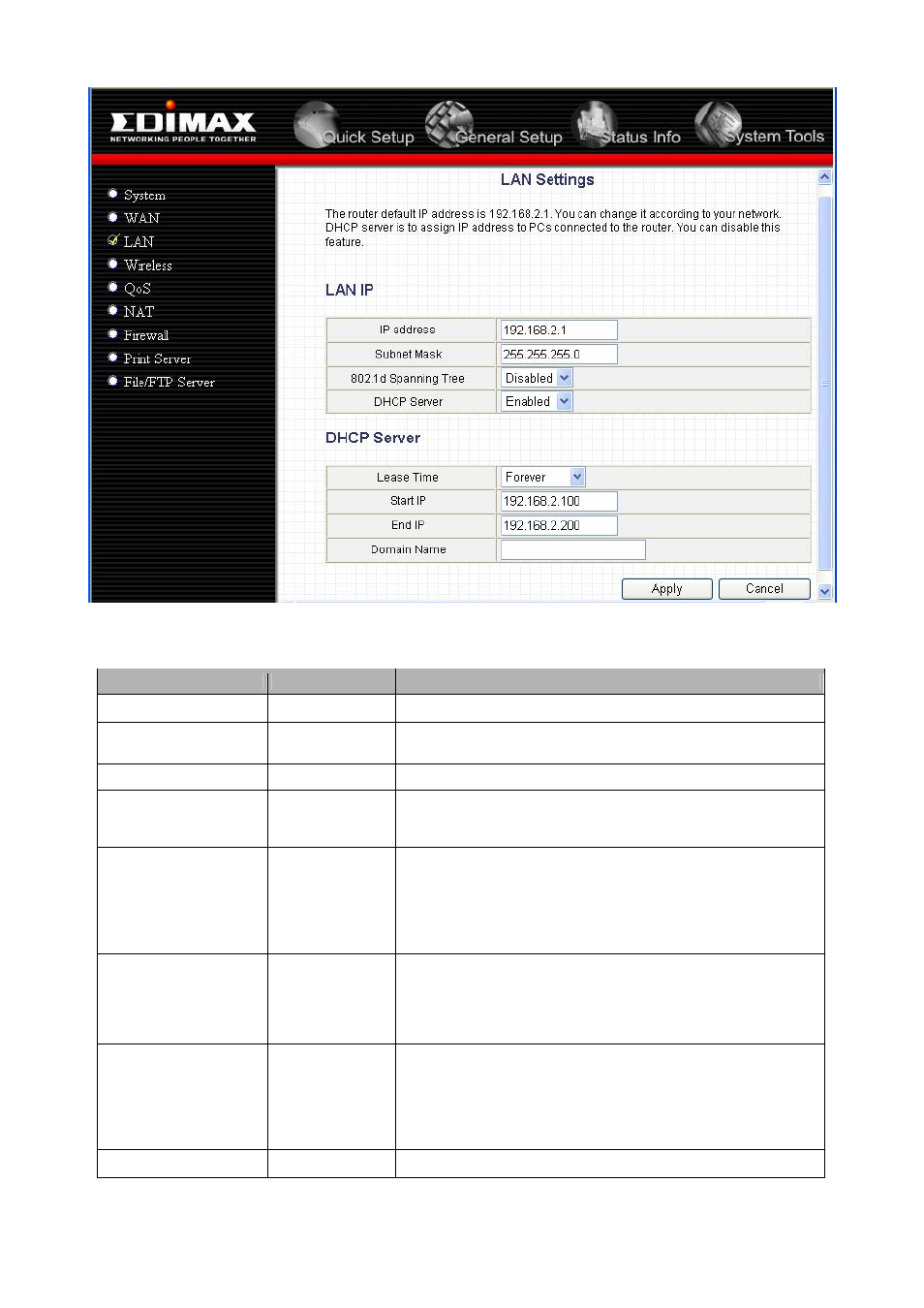Open the Print Server menu item
The height and width of the screenshot is (1308, 924).
pos(157,358)
